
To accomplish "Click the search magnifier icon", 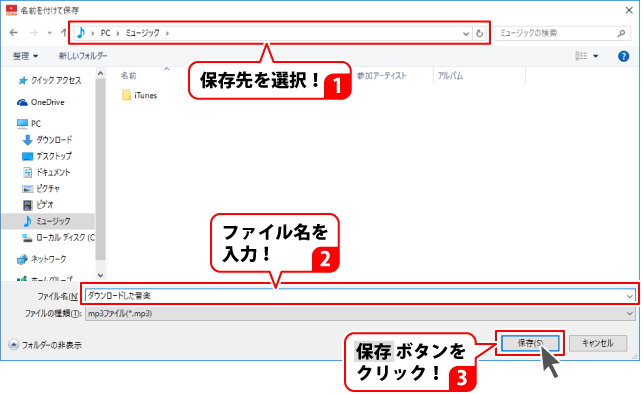I will pyautogui.click(x=621, y=33).
